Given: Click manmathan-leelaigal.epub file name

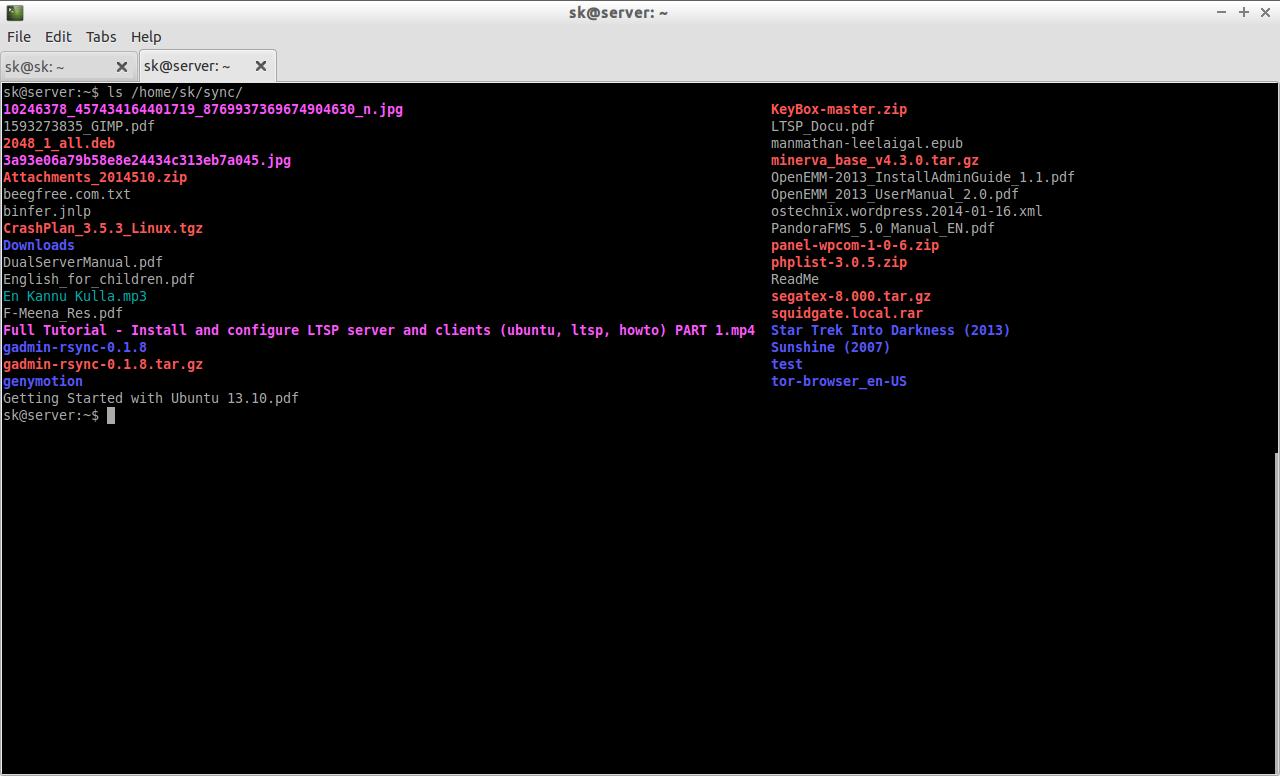Looking at the screenshot, I should click(x=867, y=143).
